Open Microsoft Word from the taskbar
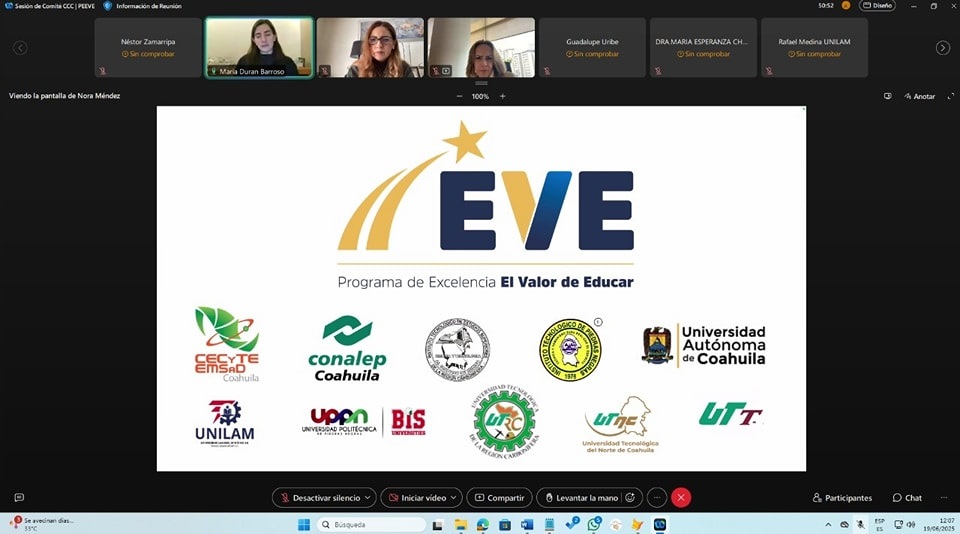The height and width of the screenshot is (534, 960). pos(527,524)
